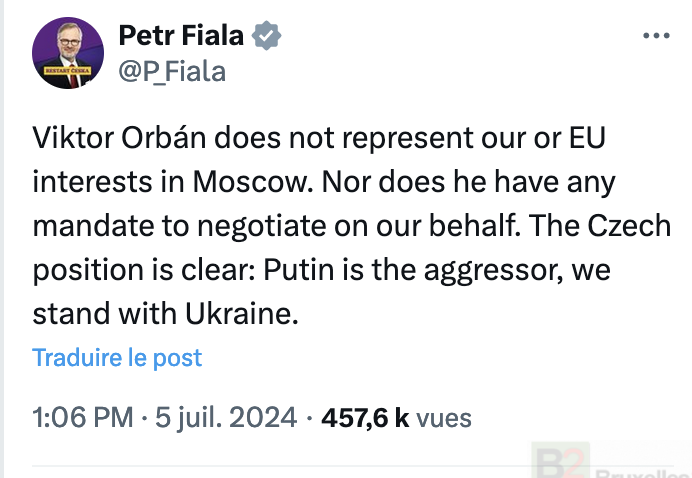Viewport: 692px width, 478px height.
Task: Click the word Czech in tweet
Action: click(x=629, y=226)
